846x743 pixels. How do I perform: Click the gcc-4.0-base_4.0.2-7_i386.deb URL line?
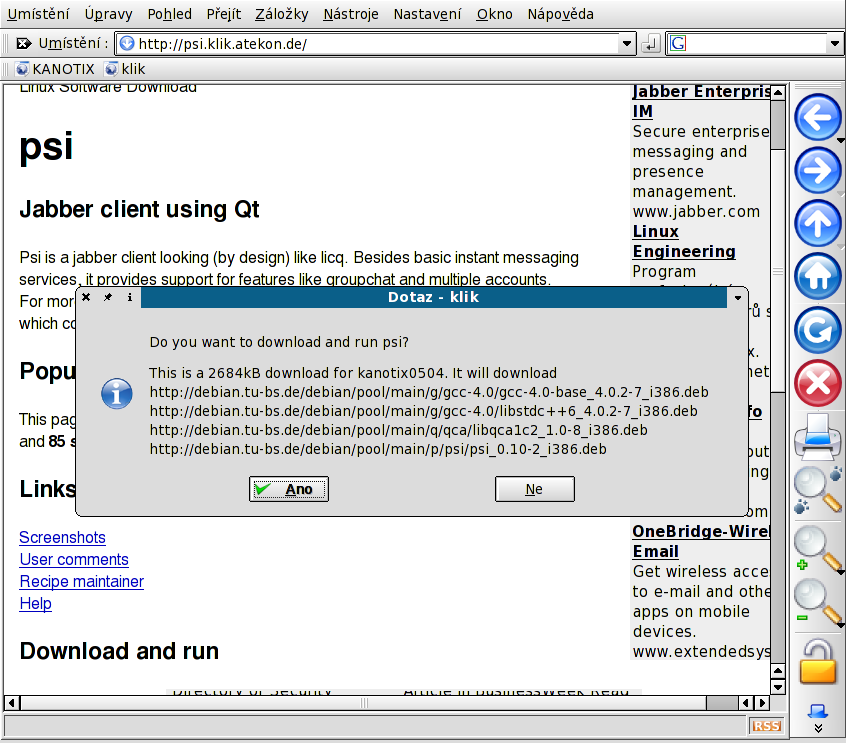click(429, 392)
